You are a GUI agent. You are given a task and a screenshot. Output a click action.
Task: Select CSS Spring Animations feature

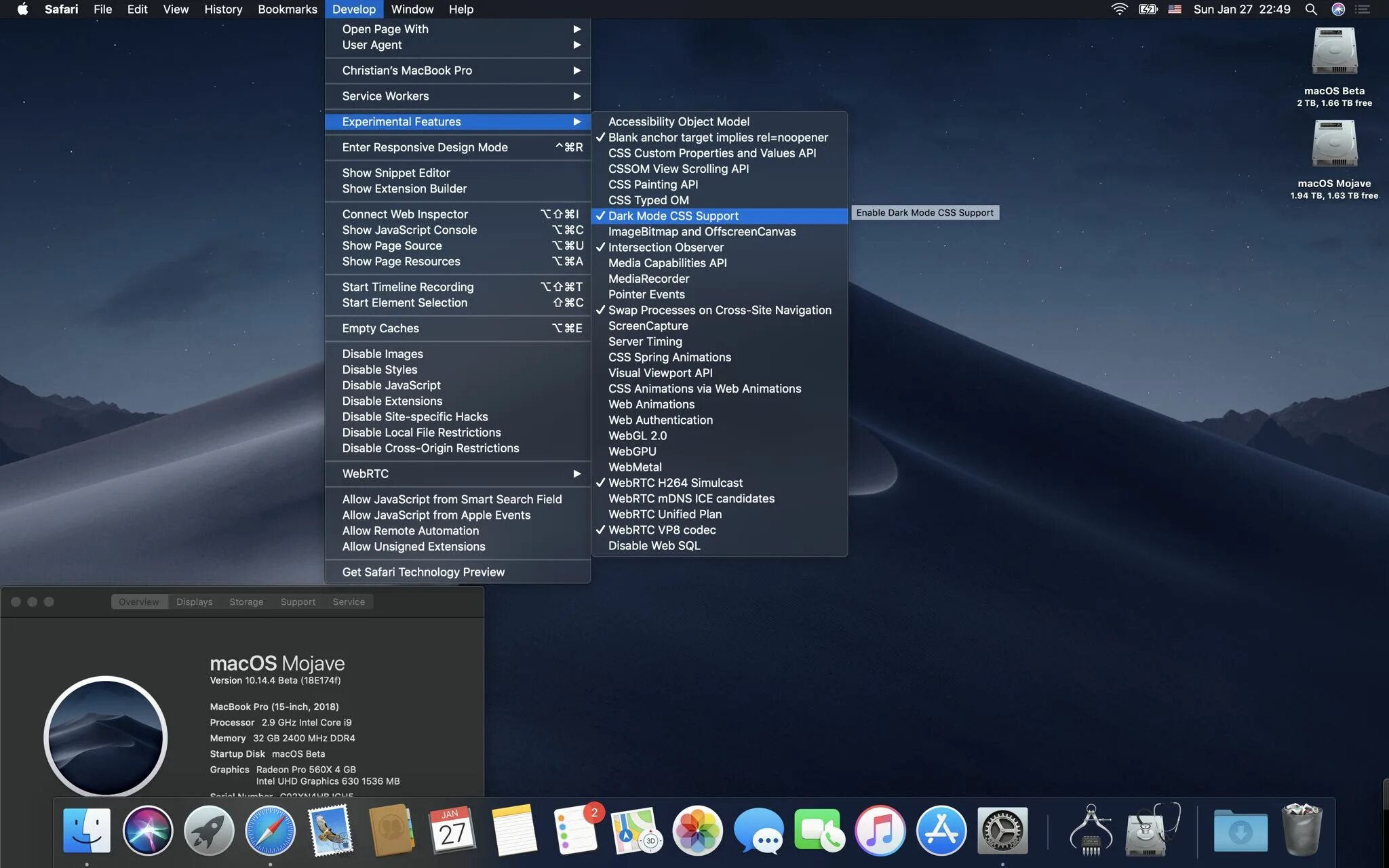pos(668,357)
